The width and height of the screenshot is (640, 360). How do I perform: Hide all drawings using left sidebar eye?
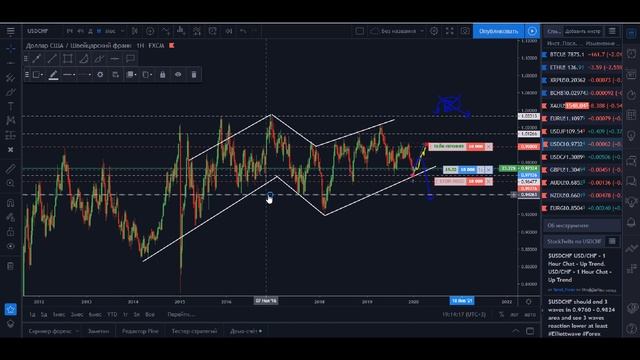[x=10, y=246]
